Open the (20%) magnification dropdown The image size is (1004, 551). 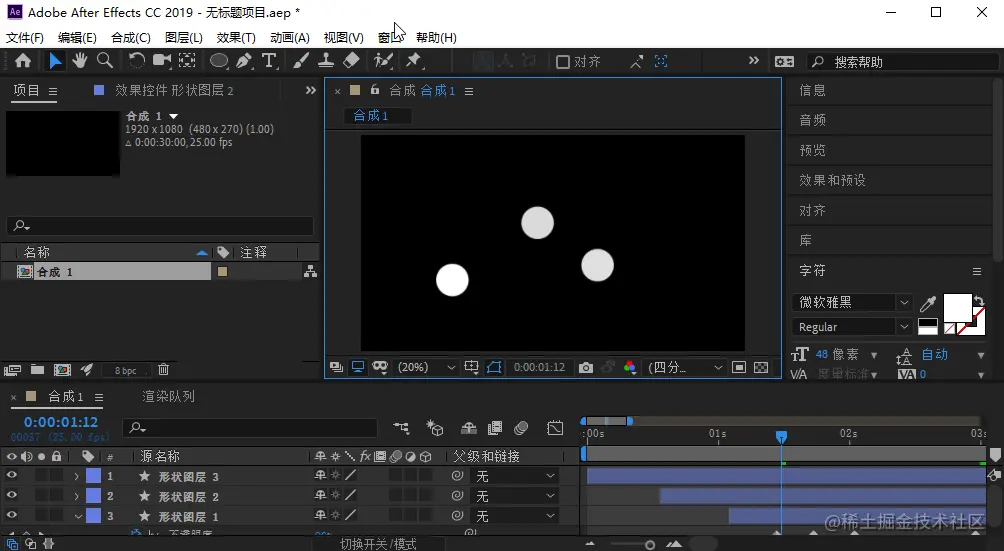[426, 367]
